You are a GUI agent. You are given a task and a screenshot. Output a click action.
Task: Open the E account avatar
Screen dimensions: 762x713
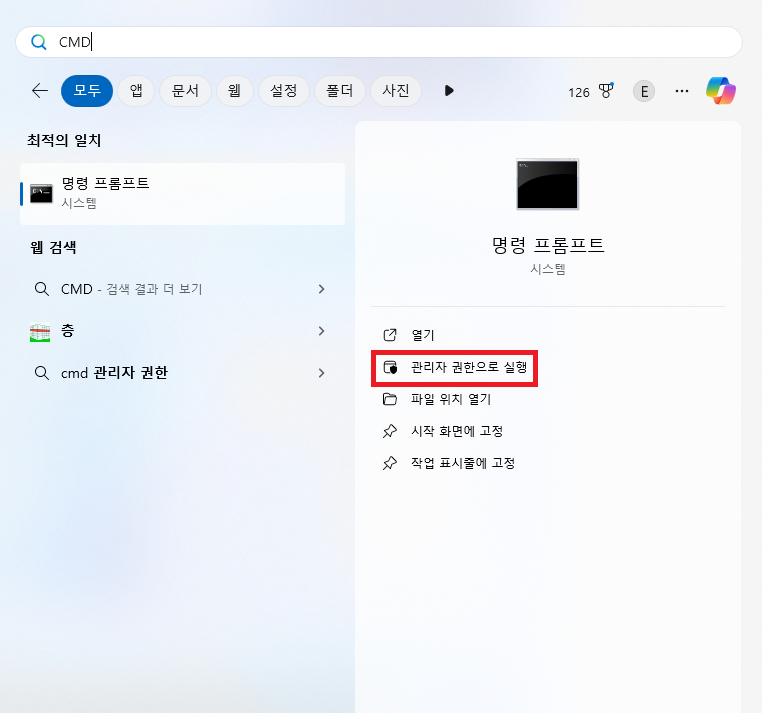click(644, 91)
